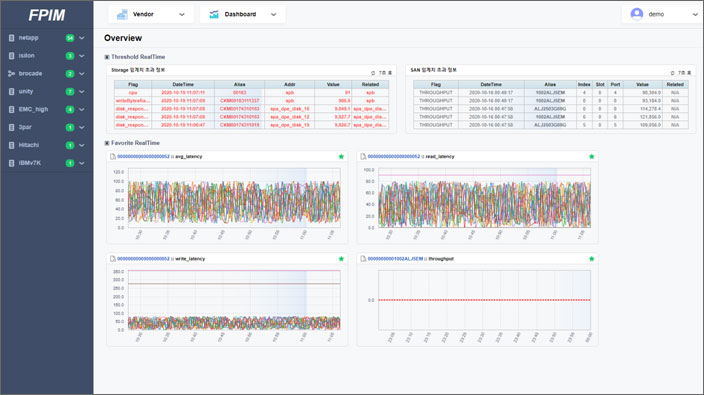Image resolution: width=704 pixels, height=395 pixels.
Task: Unfavorite the throughput chart star
Action: [x=591, y=259]
